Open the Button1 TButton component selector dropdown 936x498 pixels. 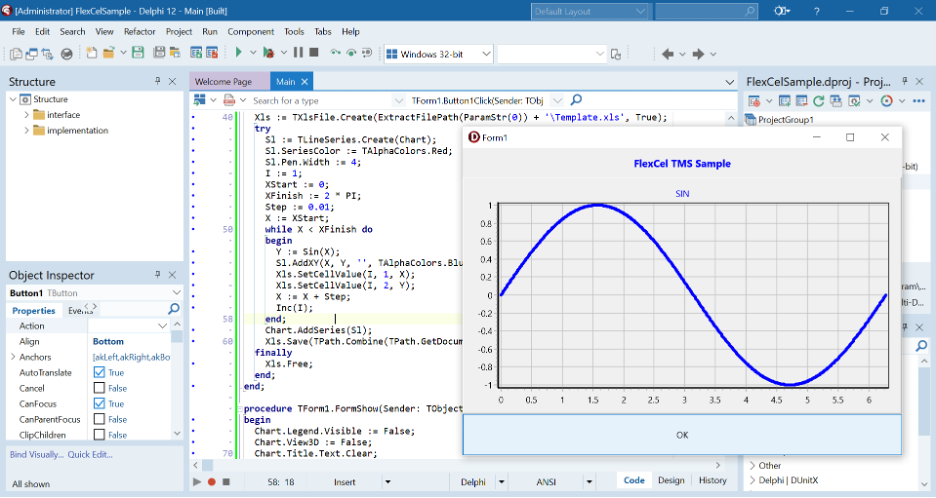(176, 293)
